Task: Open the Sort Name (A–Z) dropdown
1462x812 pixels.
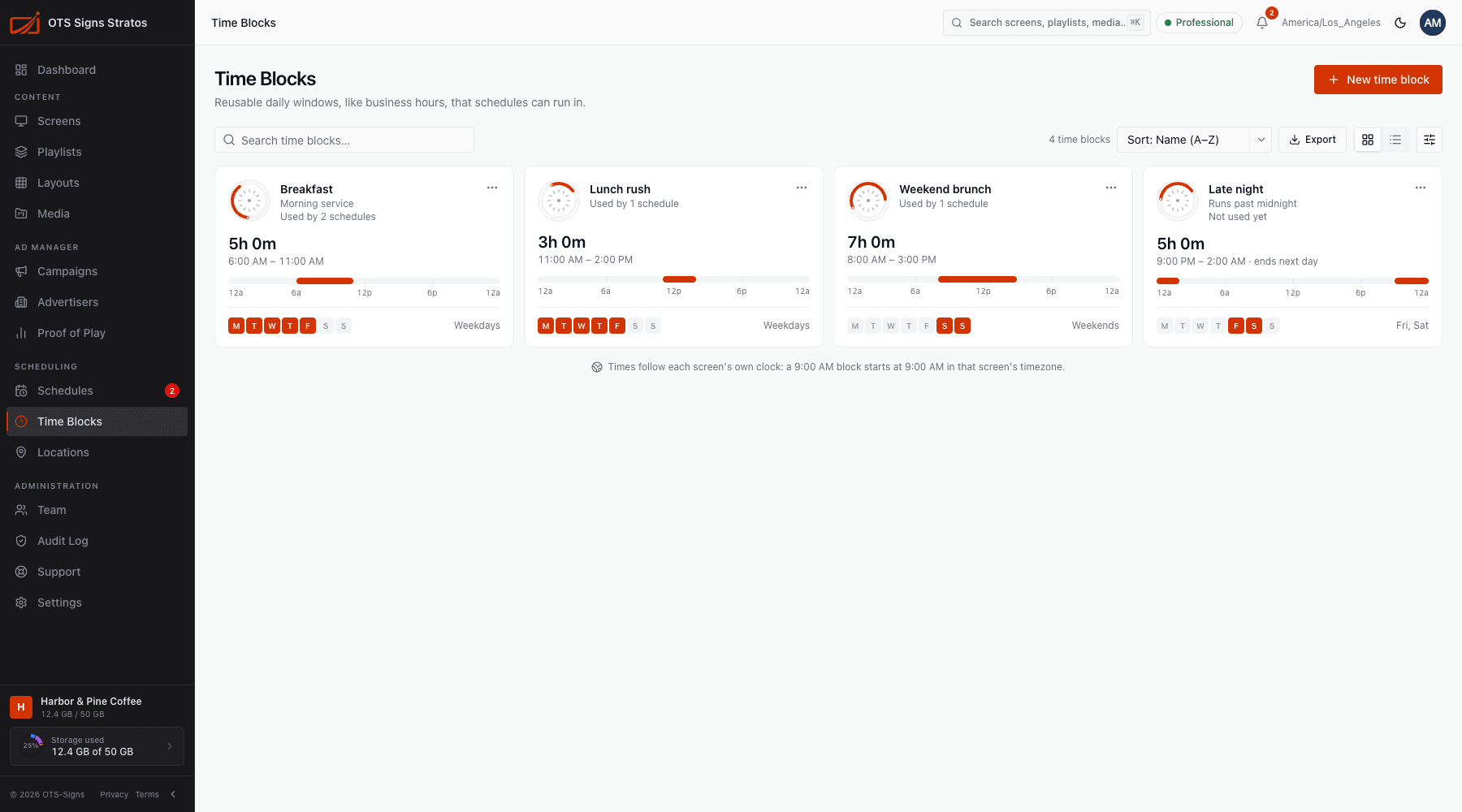Action: tap(1194, 140)
